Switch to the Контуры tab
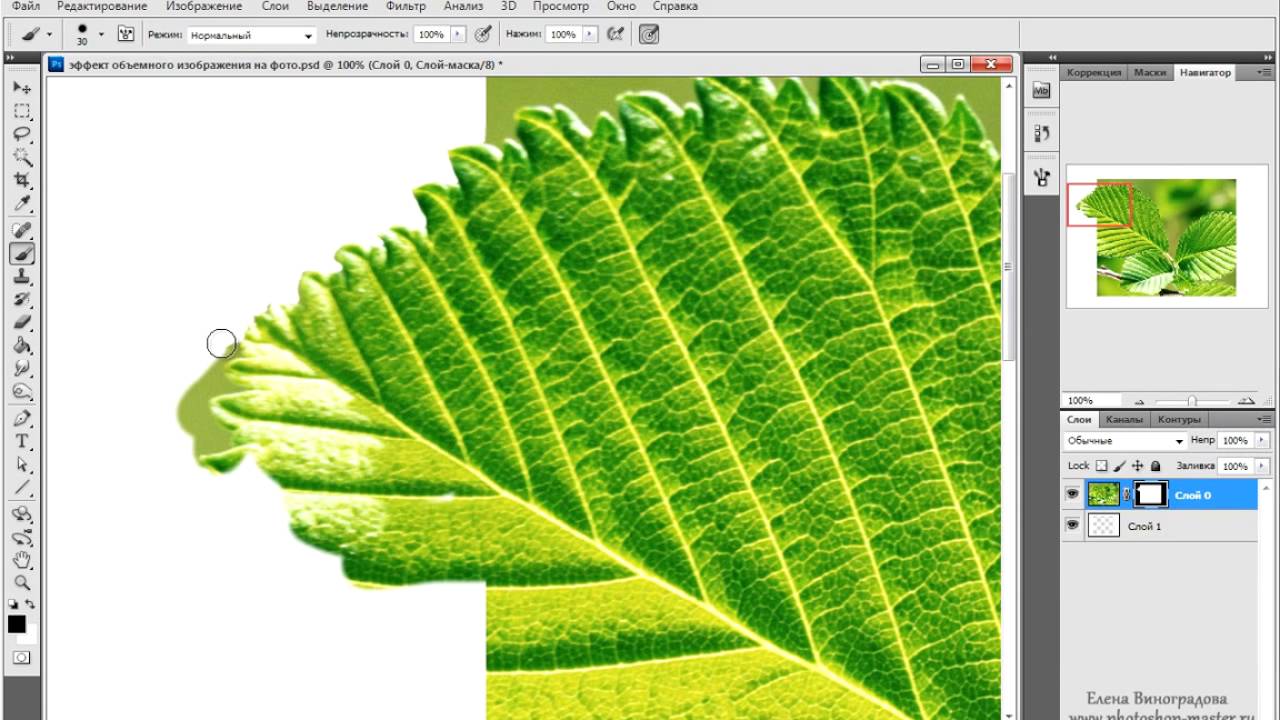Image resolution: width=1280 pixels, height=720 pixels. pos(1179,420)
